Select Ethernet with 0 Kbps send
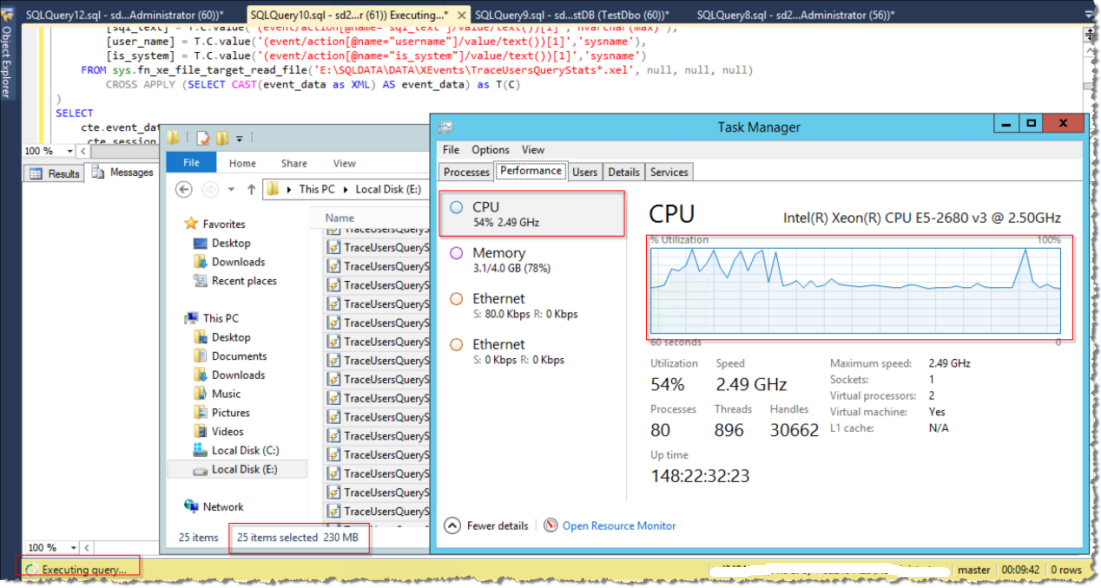Screen dimensions: 1101x588 coord(532,351)
